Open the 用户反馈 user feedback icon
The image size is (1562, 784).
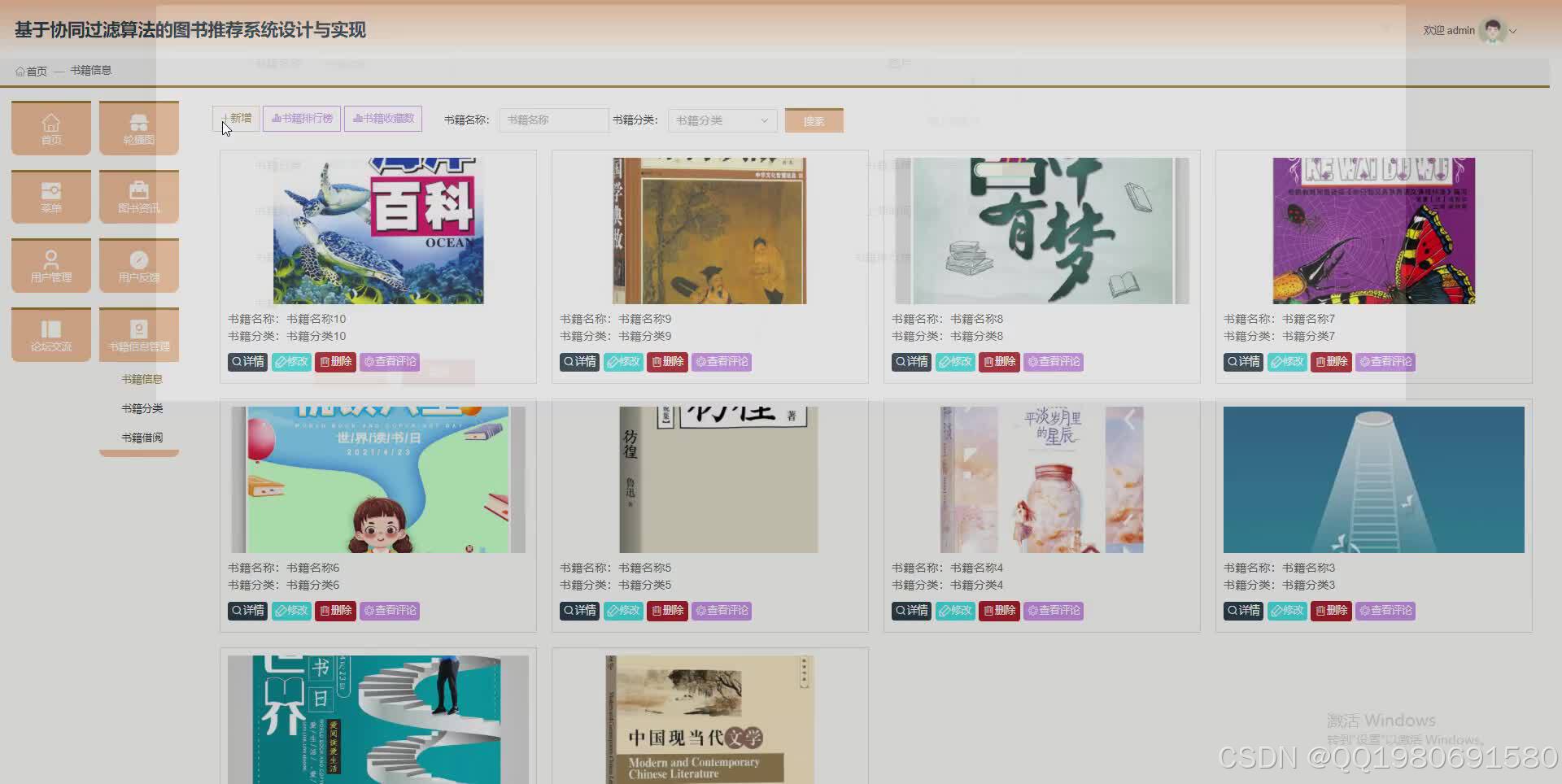(138, 265)
